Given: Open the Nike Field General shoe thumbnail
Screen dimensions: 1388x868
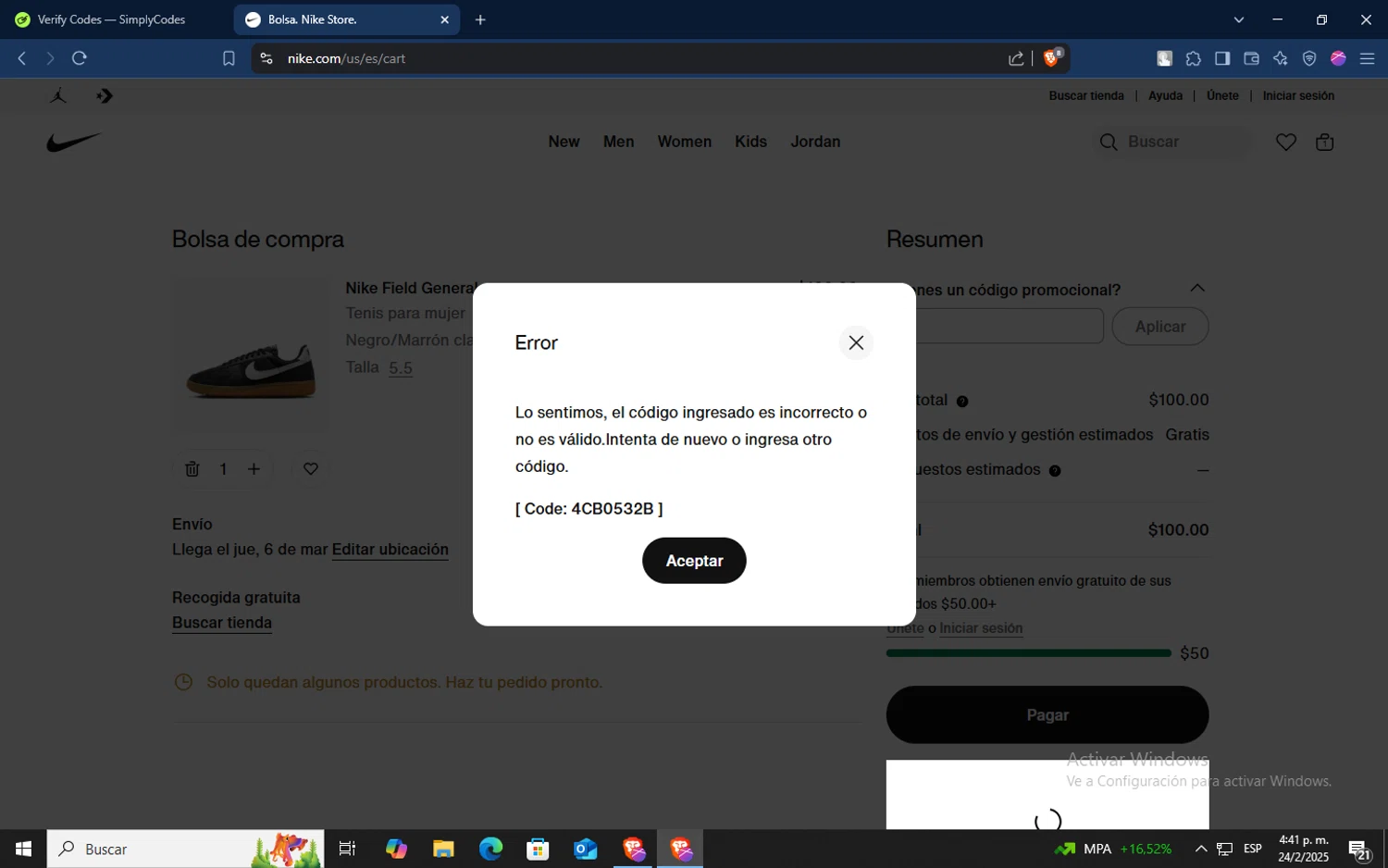Looking at the screenshot, I should (x=251, y=355).
